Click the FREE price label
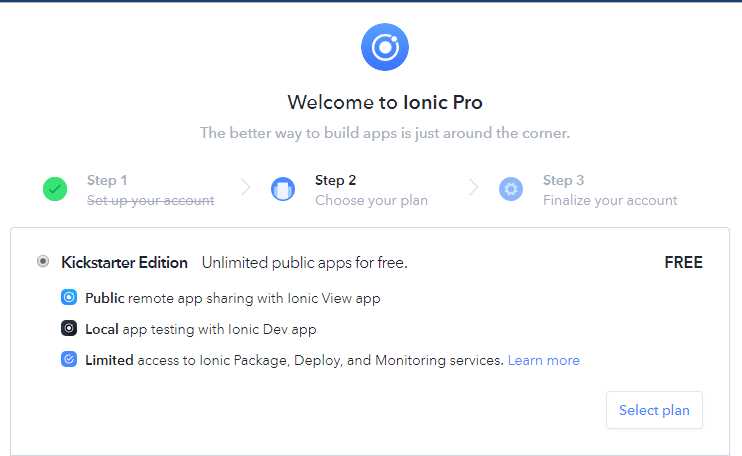Screen dimensions: 742x456 pos(683,263)
